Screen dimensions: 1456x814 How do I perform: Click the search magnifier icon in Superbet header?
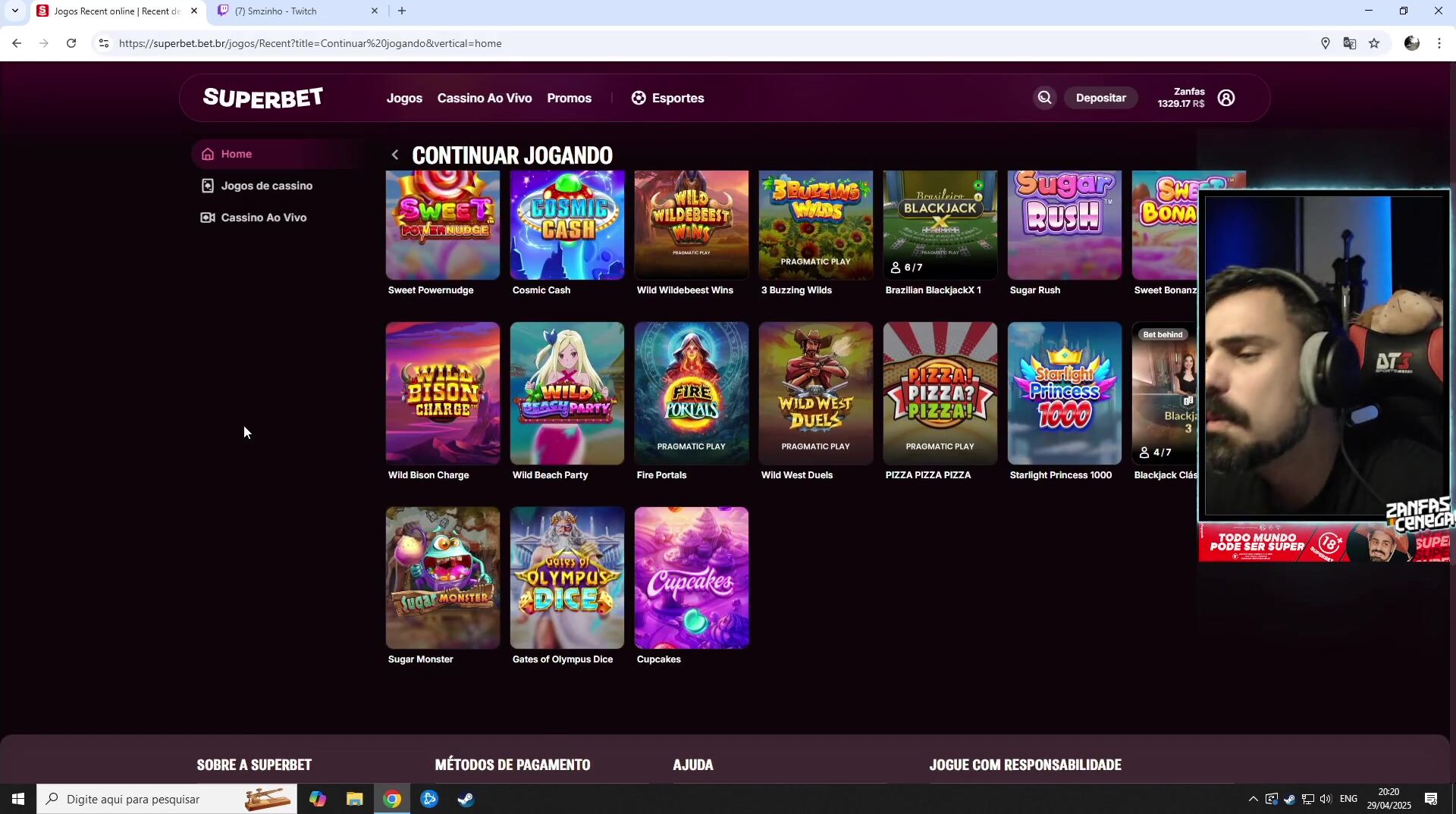click(1044, 98)
